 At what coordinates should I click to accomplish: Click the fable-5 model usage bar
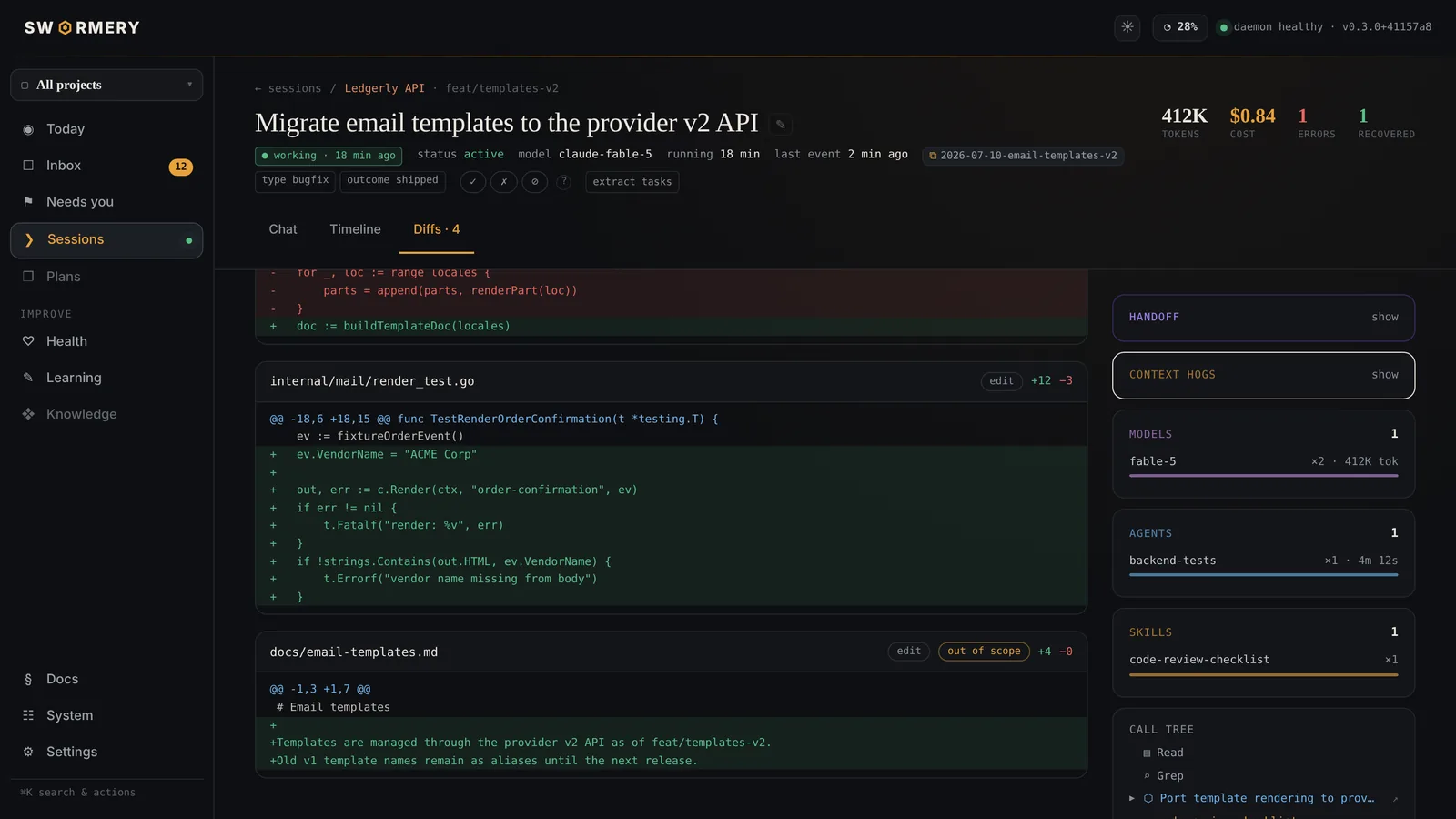pos(1264,476)
